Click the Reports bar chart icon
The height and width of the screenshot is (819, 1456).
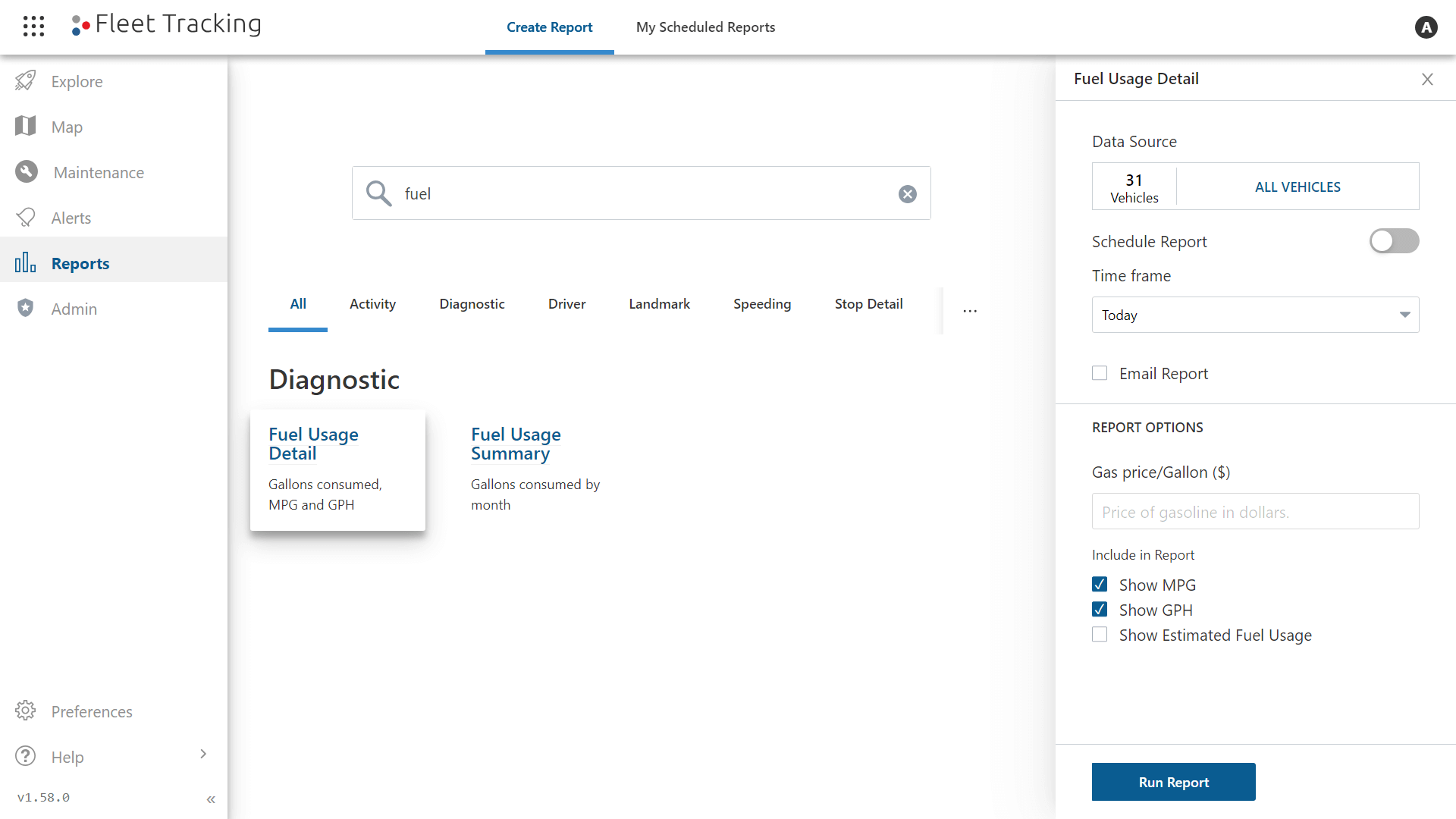tap(26, 262)
